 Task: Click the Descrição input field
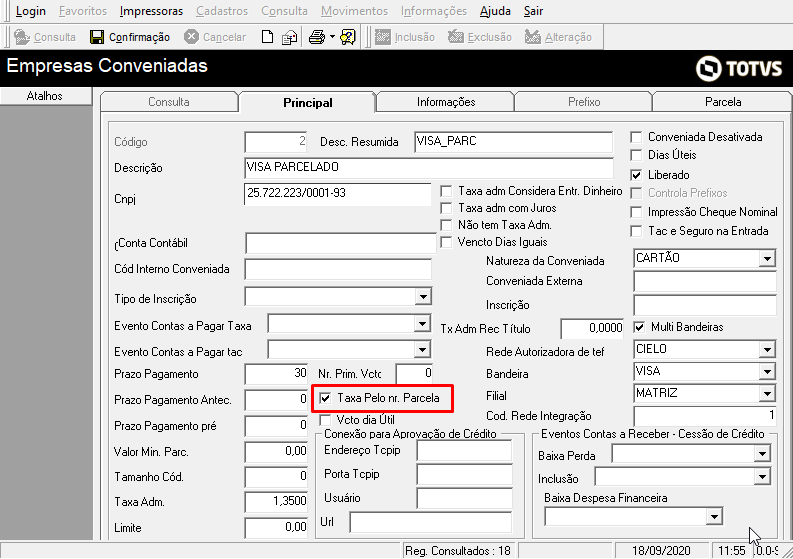point(429,168)
